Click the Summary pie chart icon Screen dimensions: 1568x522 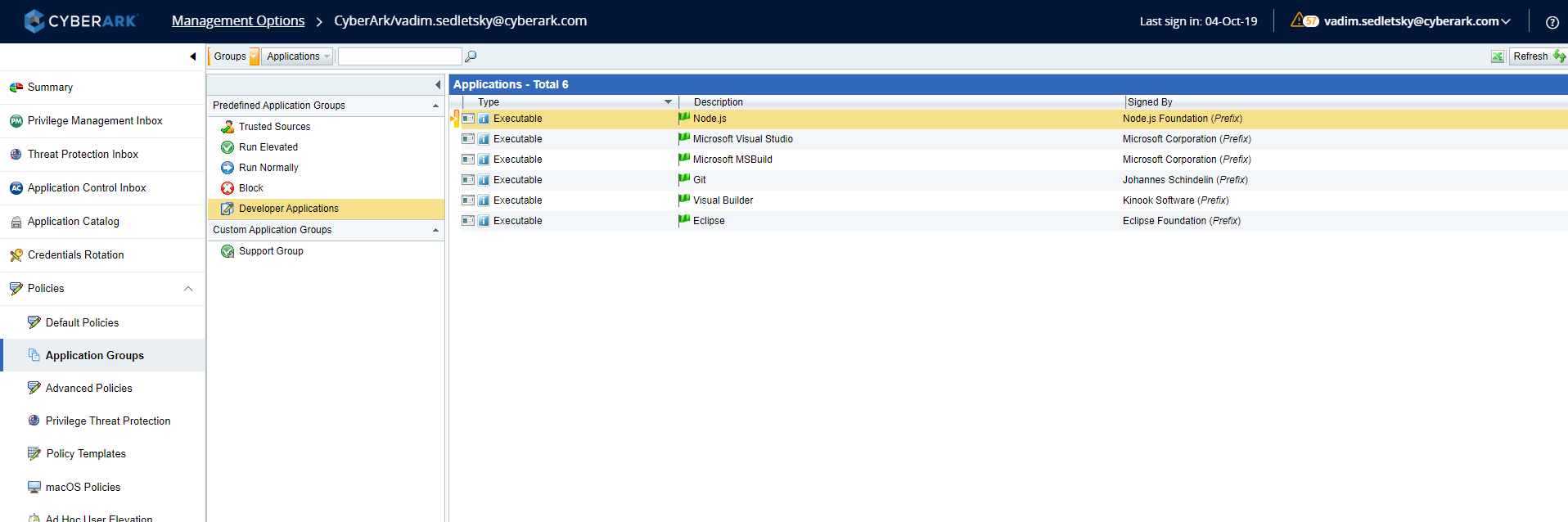click(x=16, y=88)
